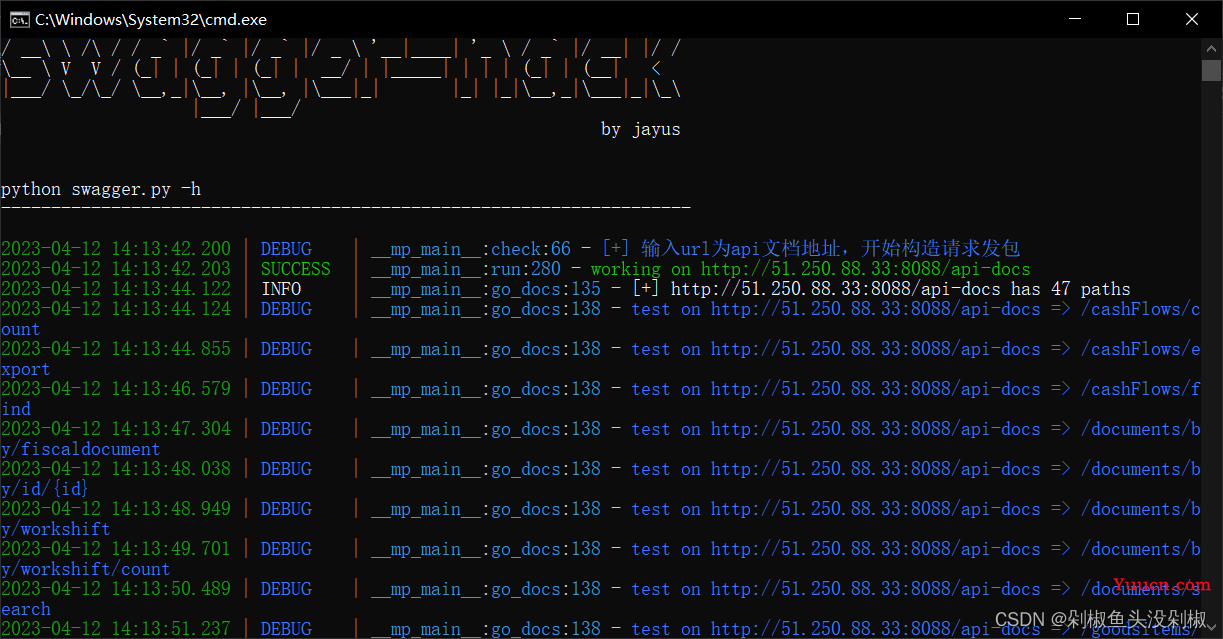
Task: Click timestamp 2023-04-12 14:13:47.304
Action: [116, 429]
